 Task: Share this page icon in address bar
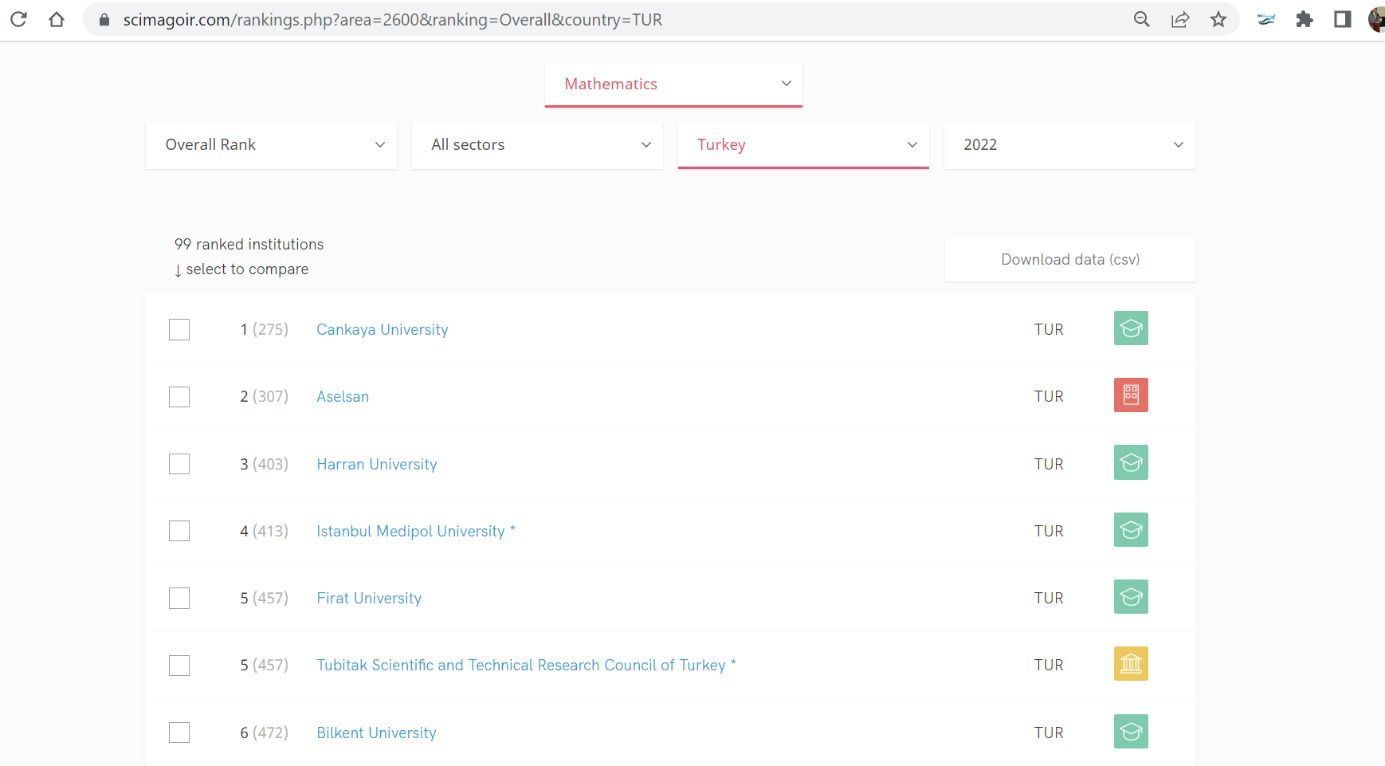point(1180,19)
